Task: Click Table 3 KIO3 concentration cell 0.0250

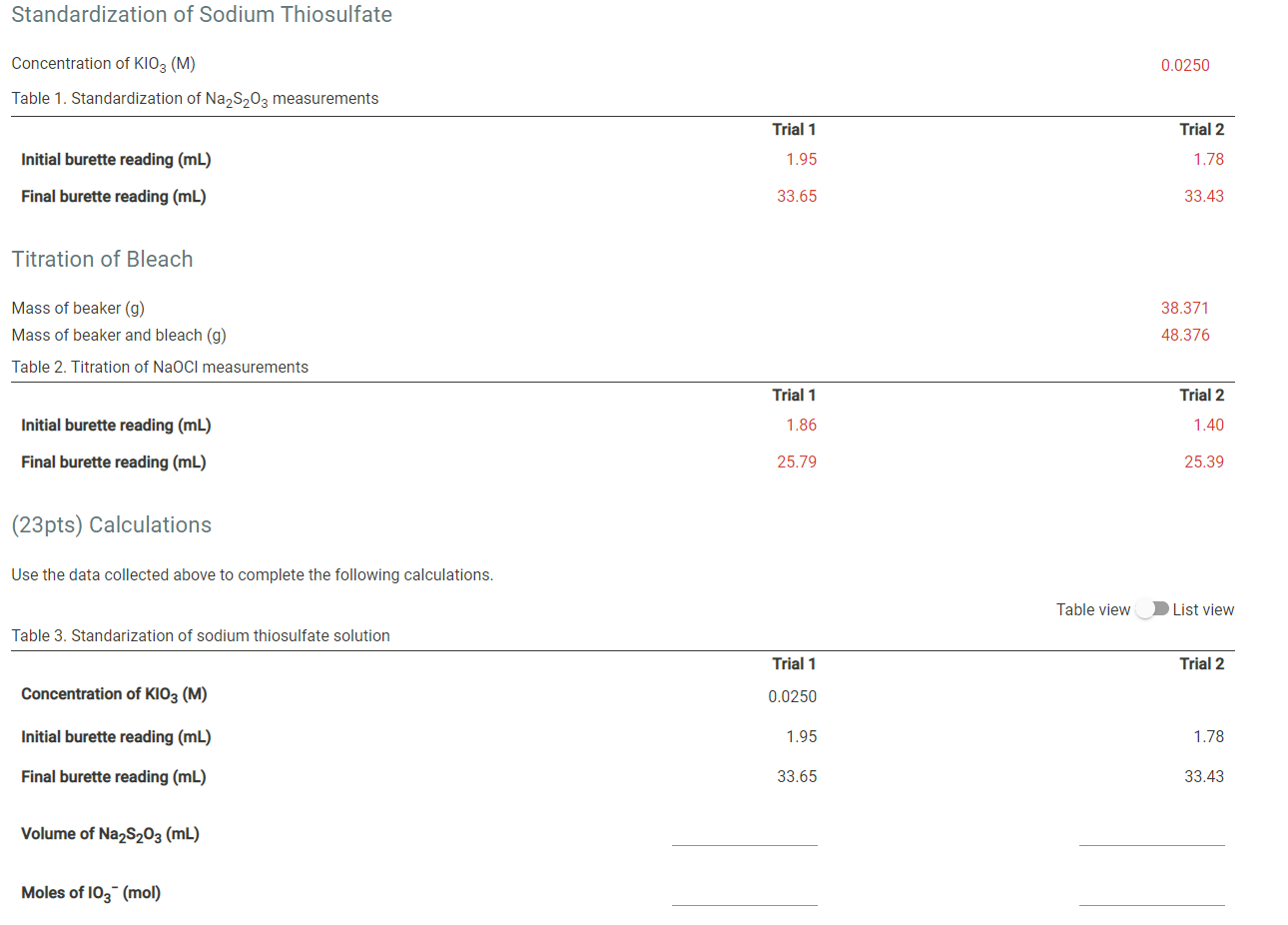Action: (x=792, y=696)
